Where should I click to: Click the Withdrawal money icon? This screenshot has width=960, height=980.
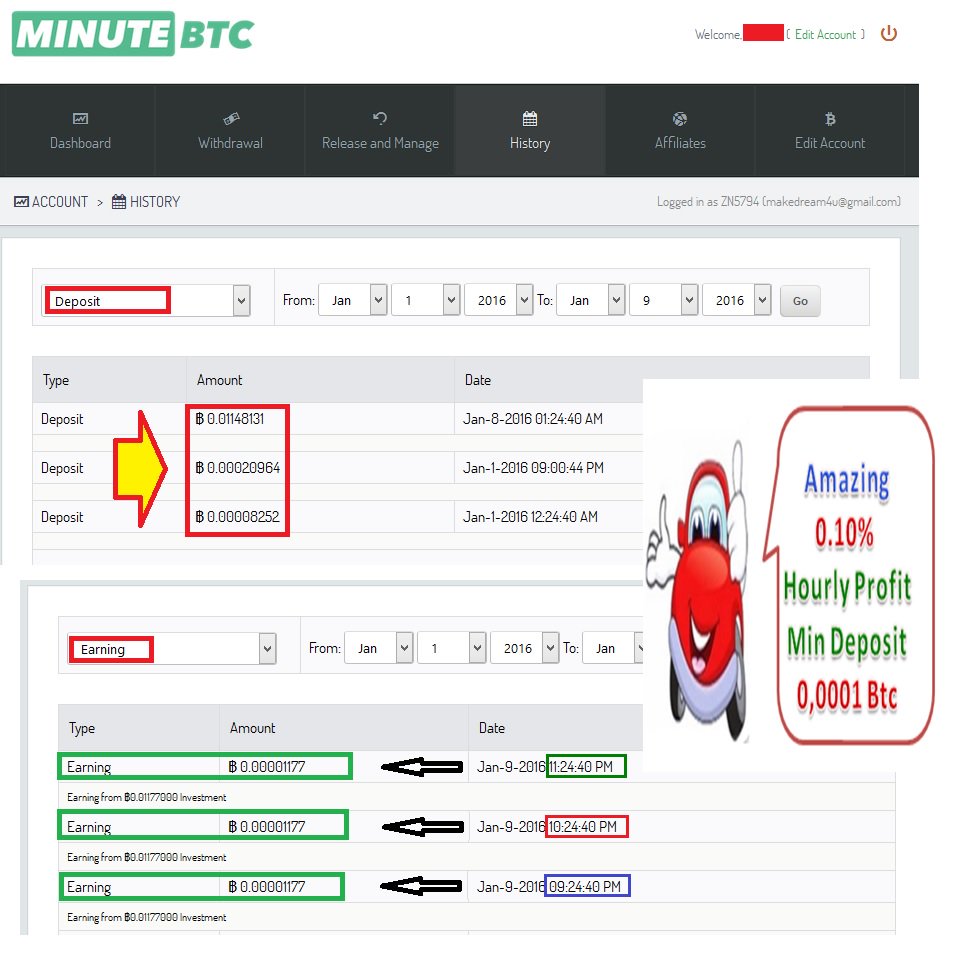tap(231, 118)
